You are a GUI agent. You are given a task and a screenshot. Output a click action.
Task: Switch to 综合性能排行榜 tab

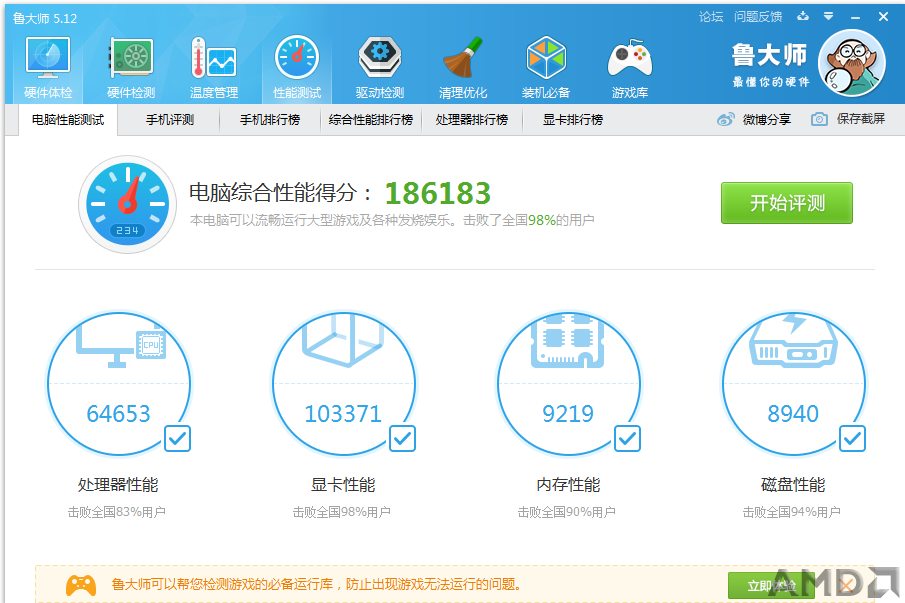click(x=371, y=120)
